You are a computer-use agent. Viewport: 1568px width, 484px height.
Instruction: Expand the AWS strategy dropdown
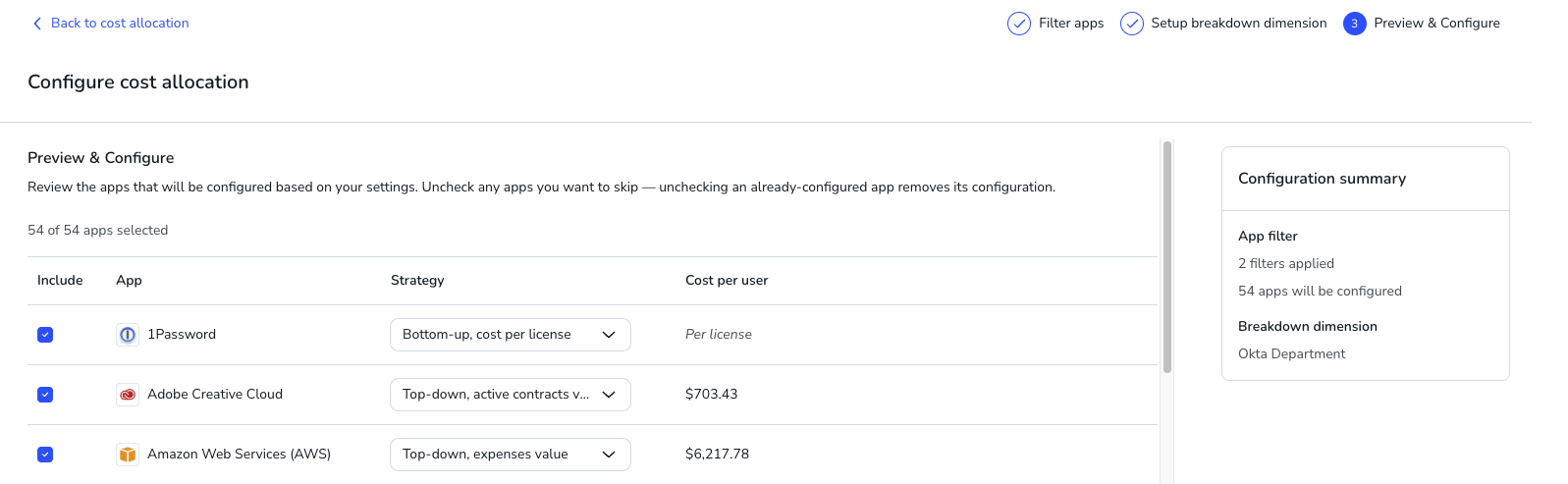click(511, 455)
